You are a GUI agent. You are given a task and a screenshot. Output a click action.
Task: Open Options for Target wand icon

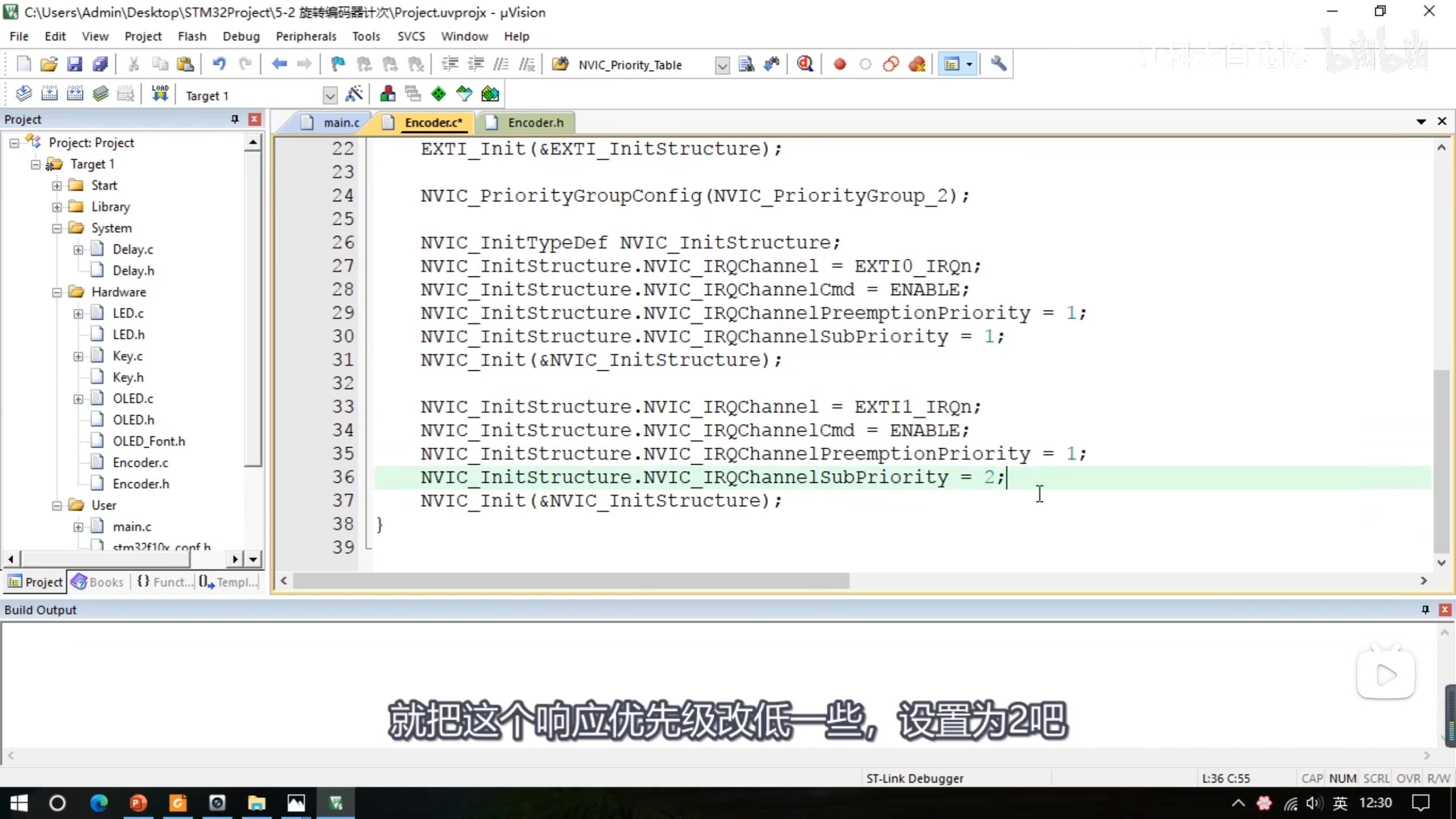[x=354, y=94]
